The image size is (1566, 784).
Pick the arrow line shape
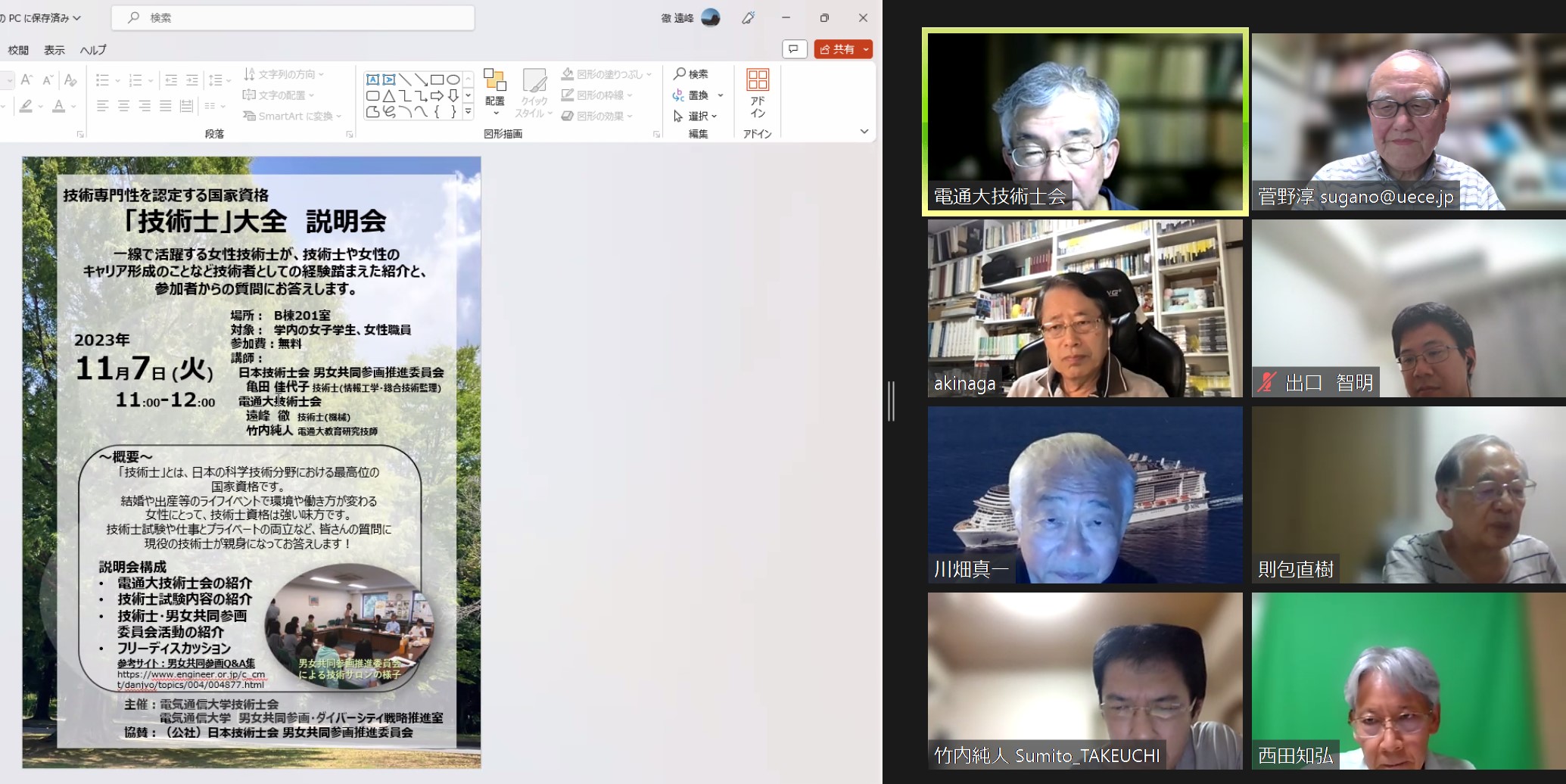tap(421, 79)
